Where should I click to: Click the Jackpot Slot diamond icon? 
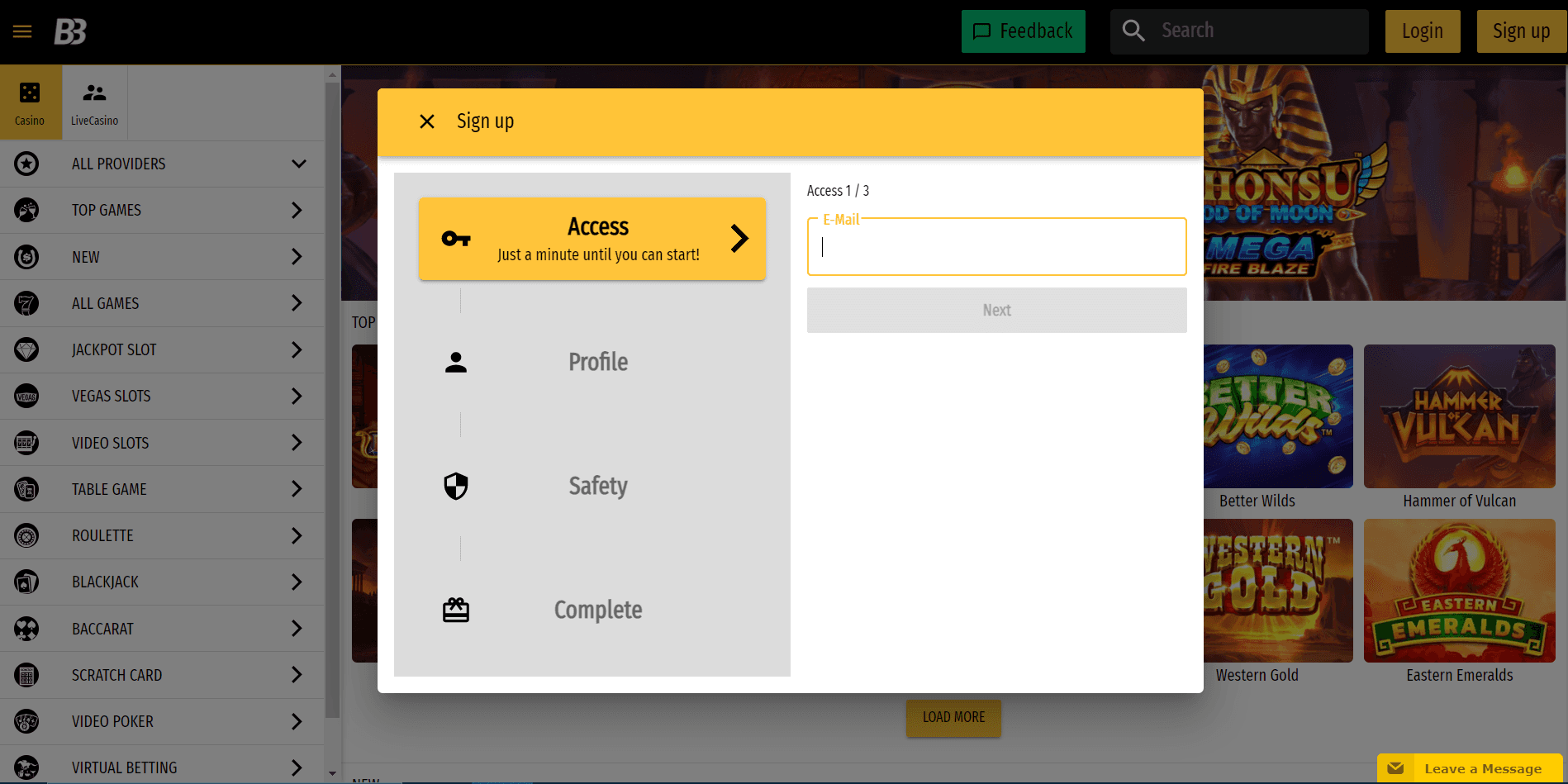click(26, 350)
